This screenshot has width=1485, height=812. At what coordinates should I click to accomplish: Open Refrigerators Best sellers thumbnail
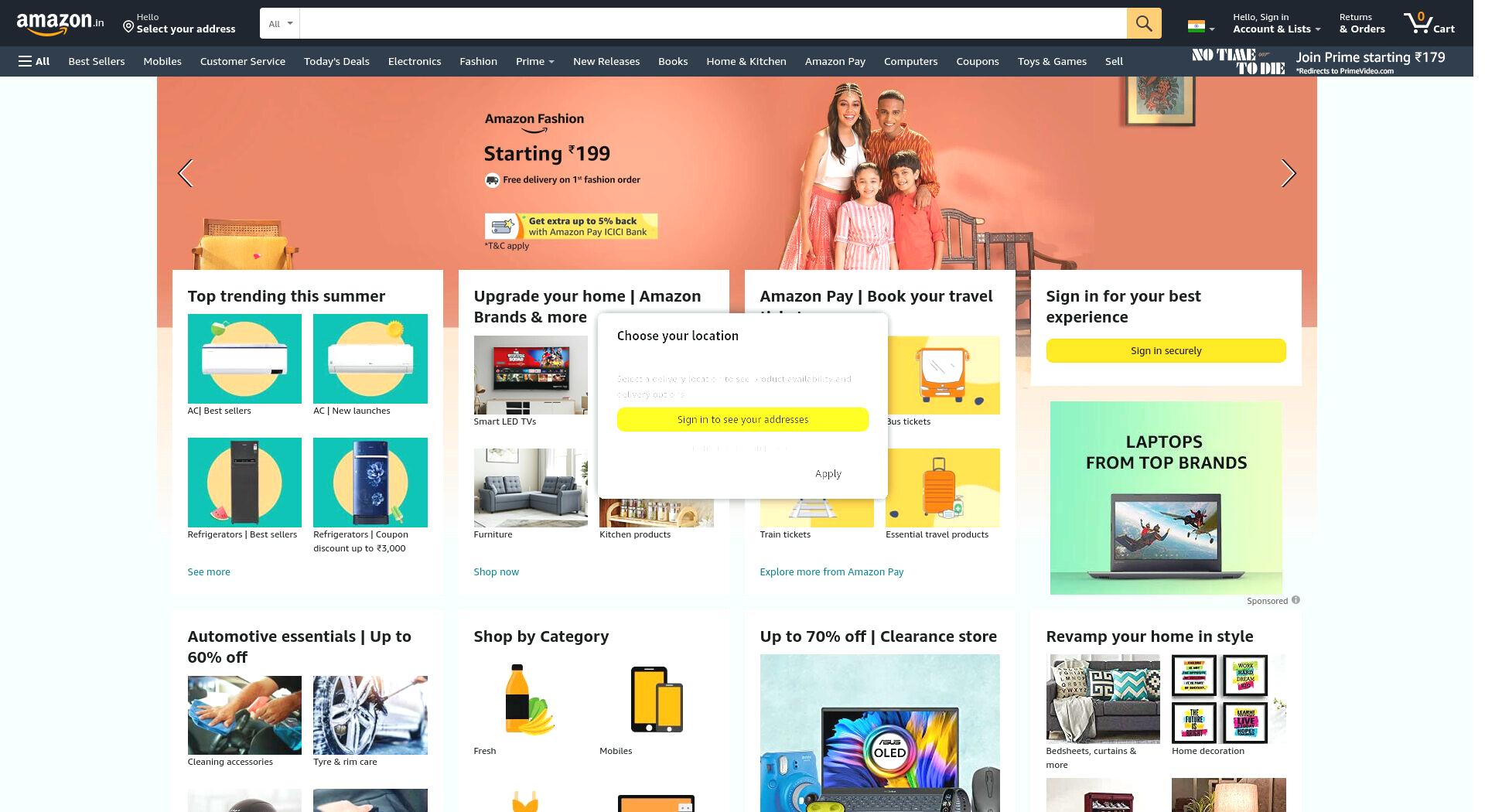[244, 483]
